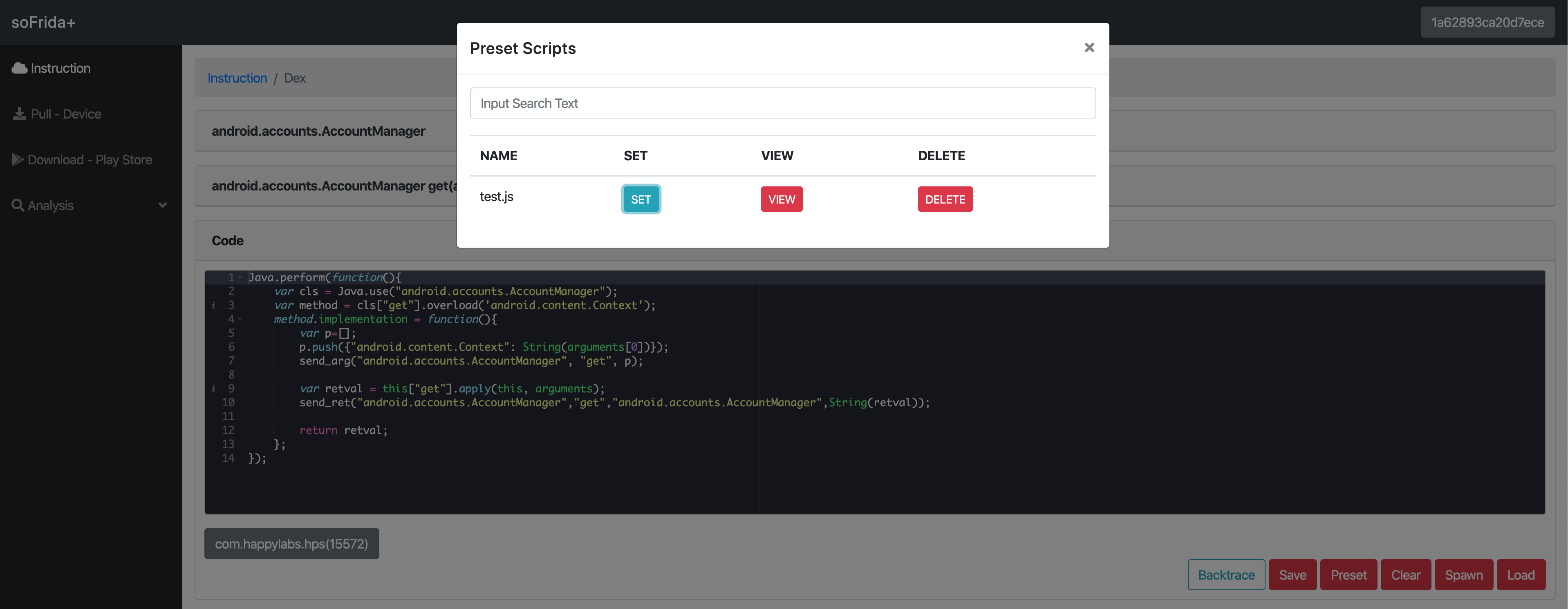
Task: Open Pull - Device sidebar item
Action: tap(66, 114)
